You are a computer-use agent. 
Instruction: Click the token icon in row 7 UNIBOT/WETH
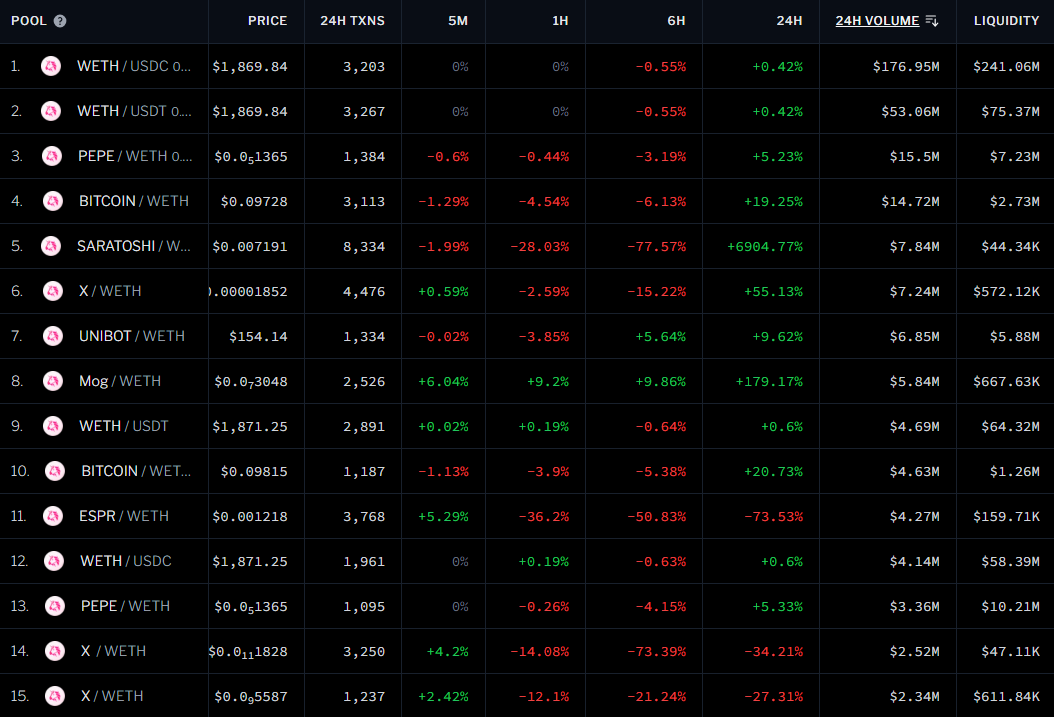tap(53, 336)
